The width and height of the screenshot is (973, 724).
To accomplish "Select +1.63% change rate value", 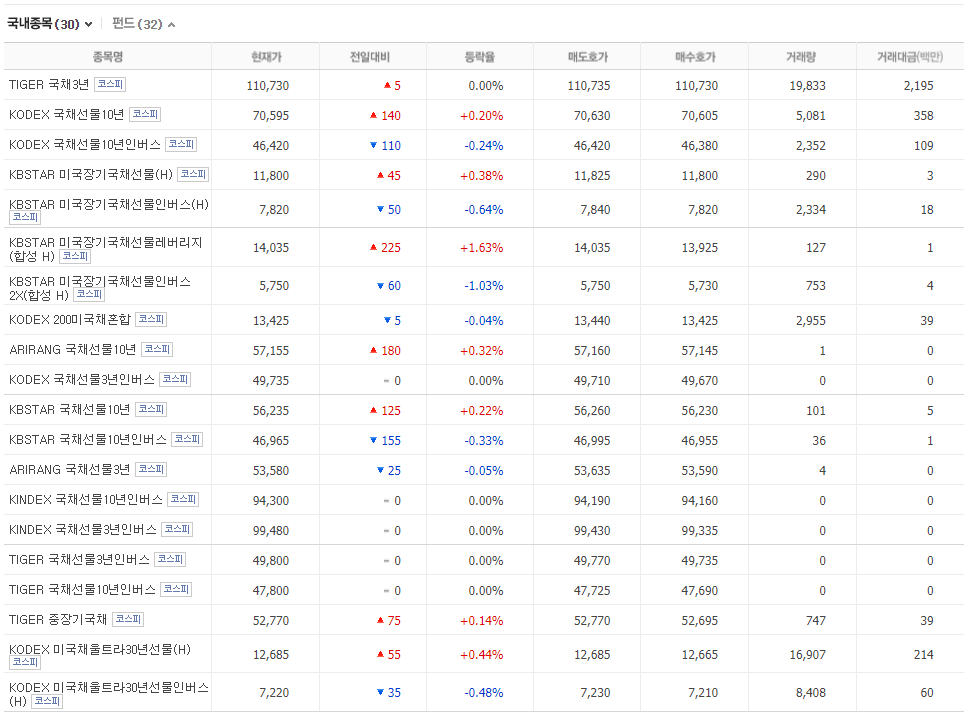I will [x=482, y=248].
